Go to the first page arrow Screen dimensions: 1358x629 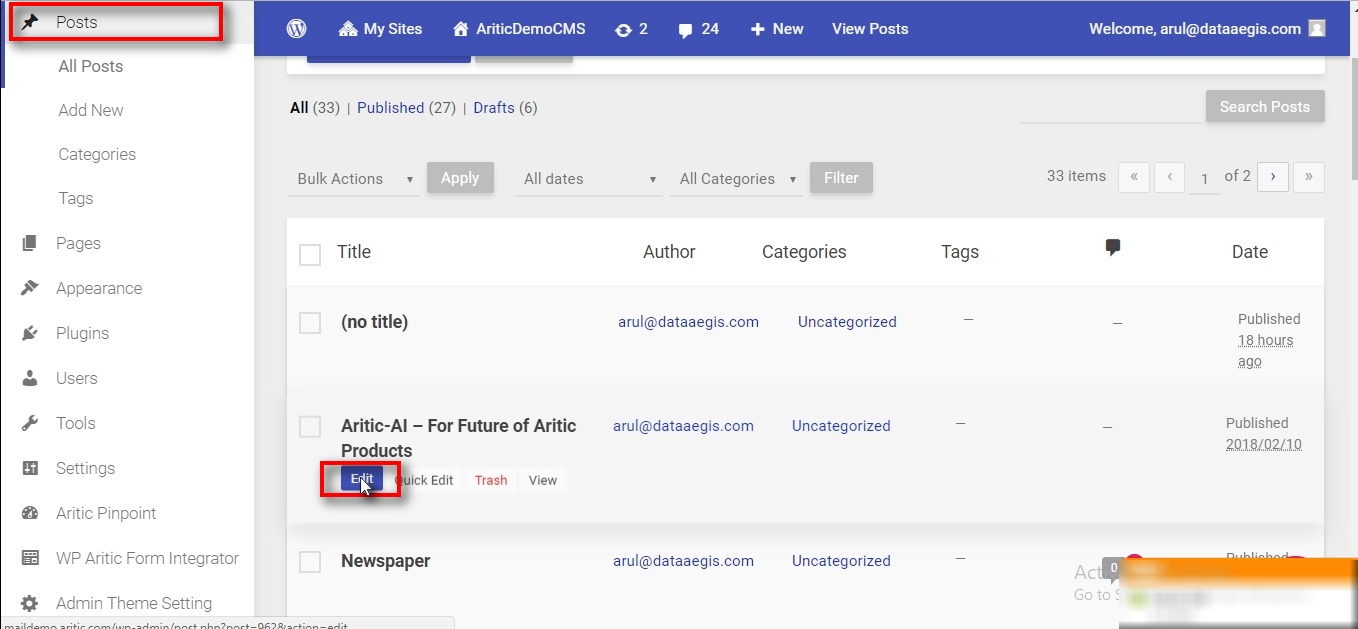point(1133,177)
